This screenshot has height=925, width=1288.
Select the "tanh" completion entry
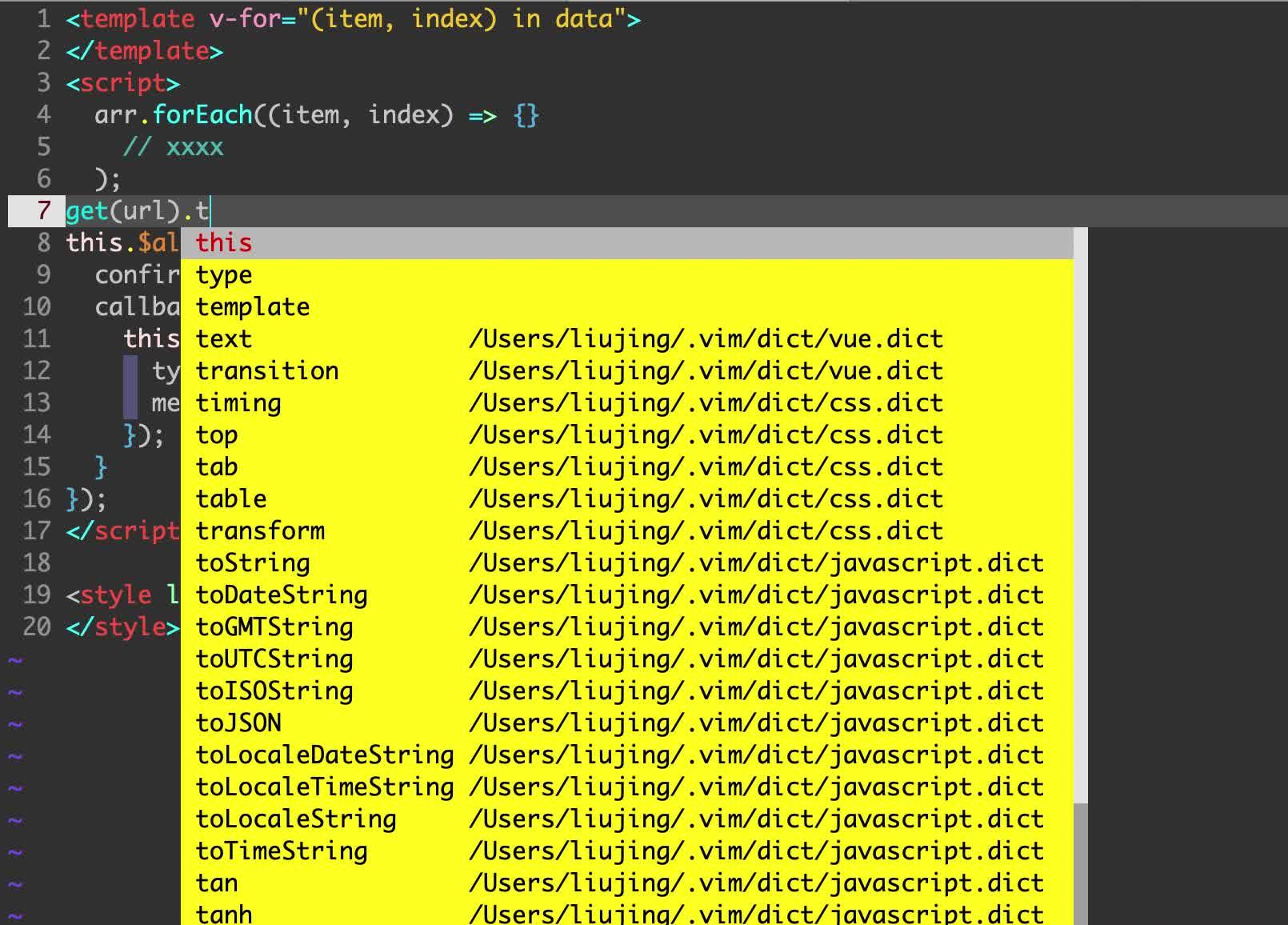pos(223,912)
